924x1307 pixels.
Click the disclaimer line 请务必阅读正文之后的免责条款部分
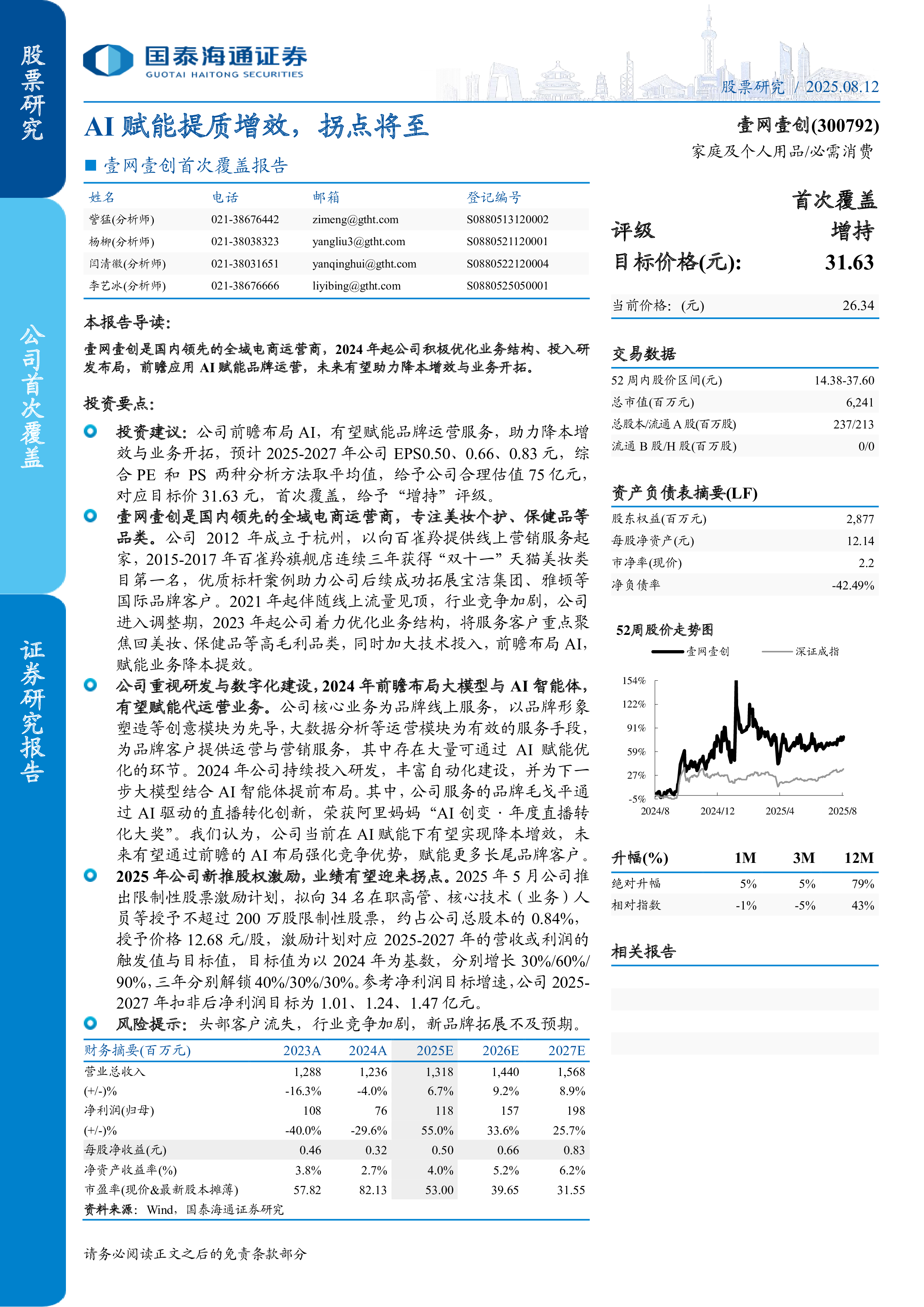point(195,1253)
